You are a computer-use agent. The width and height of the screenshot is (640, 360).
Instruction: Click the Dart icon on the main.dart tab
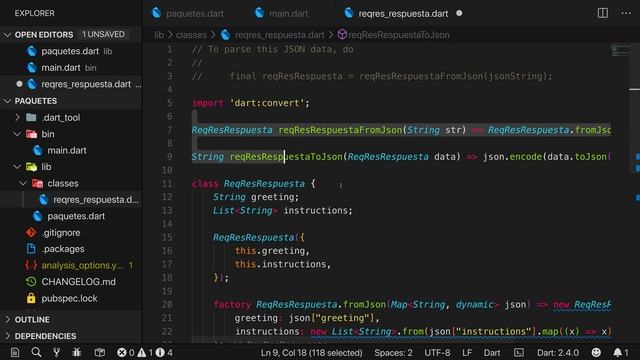tap(259, 13)
